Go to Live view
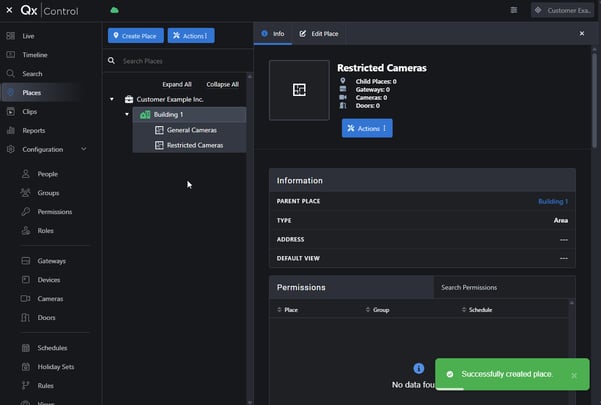The height and width of the screenshot is (405, 601). point(28,36)
